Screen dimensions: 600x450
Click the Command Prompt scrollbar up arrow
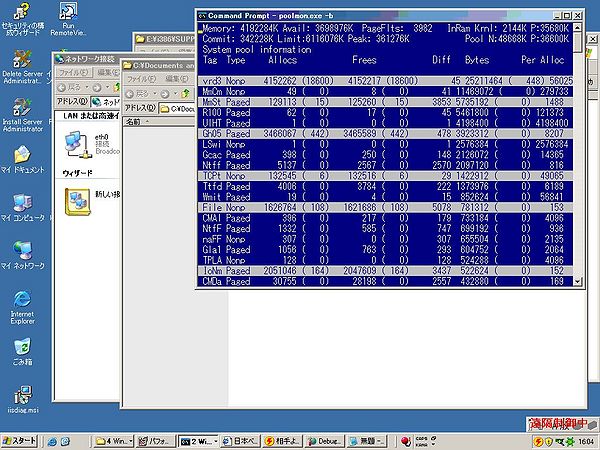(577, 28)
